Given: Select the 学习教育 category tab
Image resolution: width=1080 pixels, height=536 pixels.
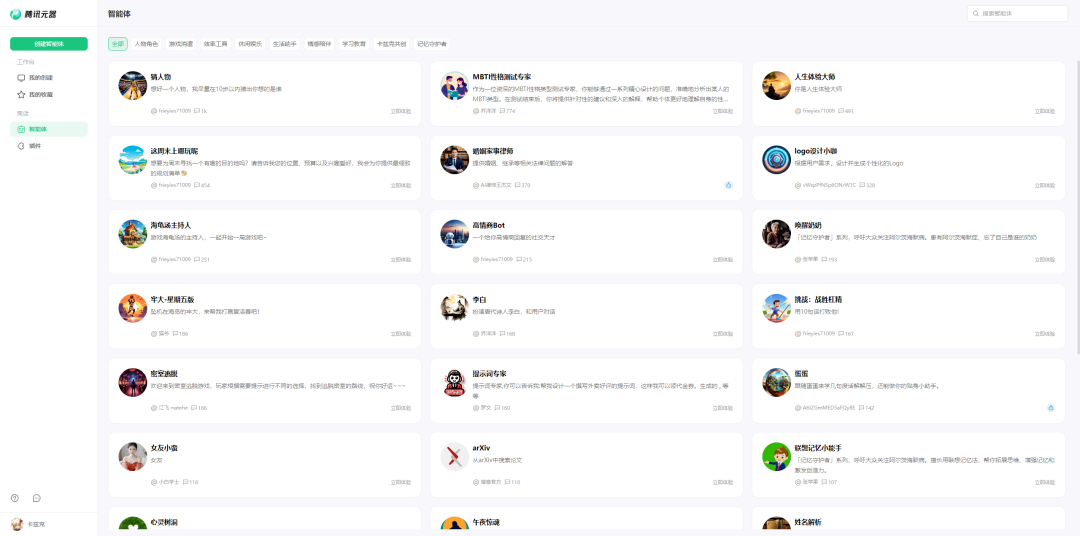Looking at the screenshot, I should pos(354,44).
